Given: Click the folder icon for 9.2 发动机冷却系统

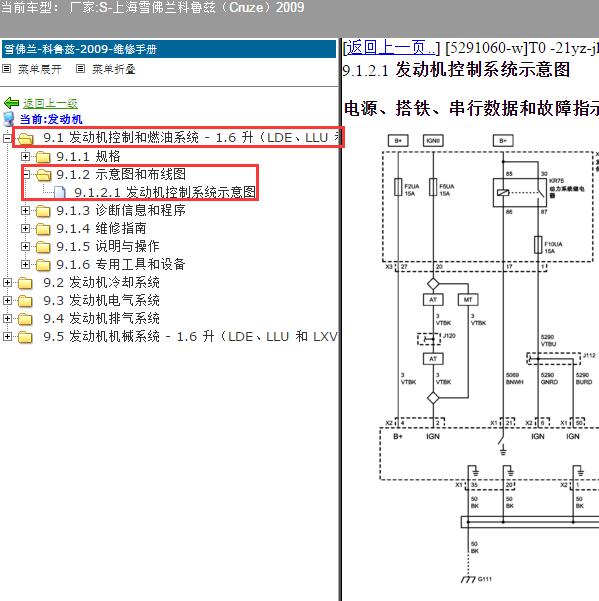Looking at the screenshot, I should point(25,283).
